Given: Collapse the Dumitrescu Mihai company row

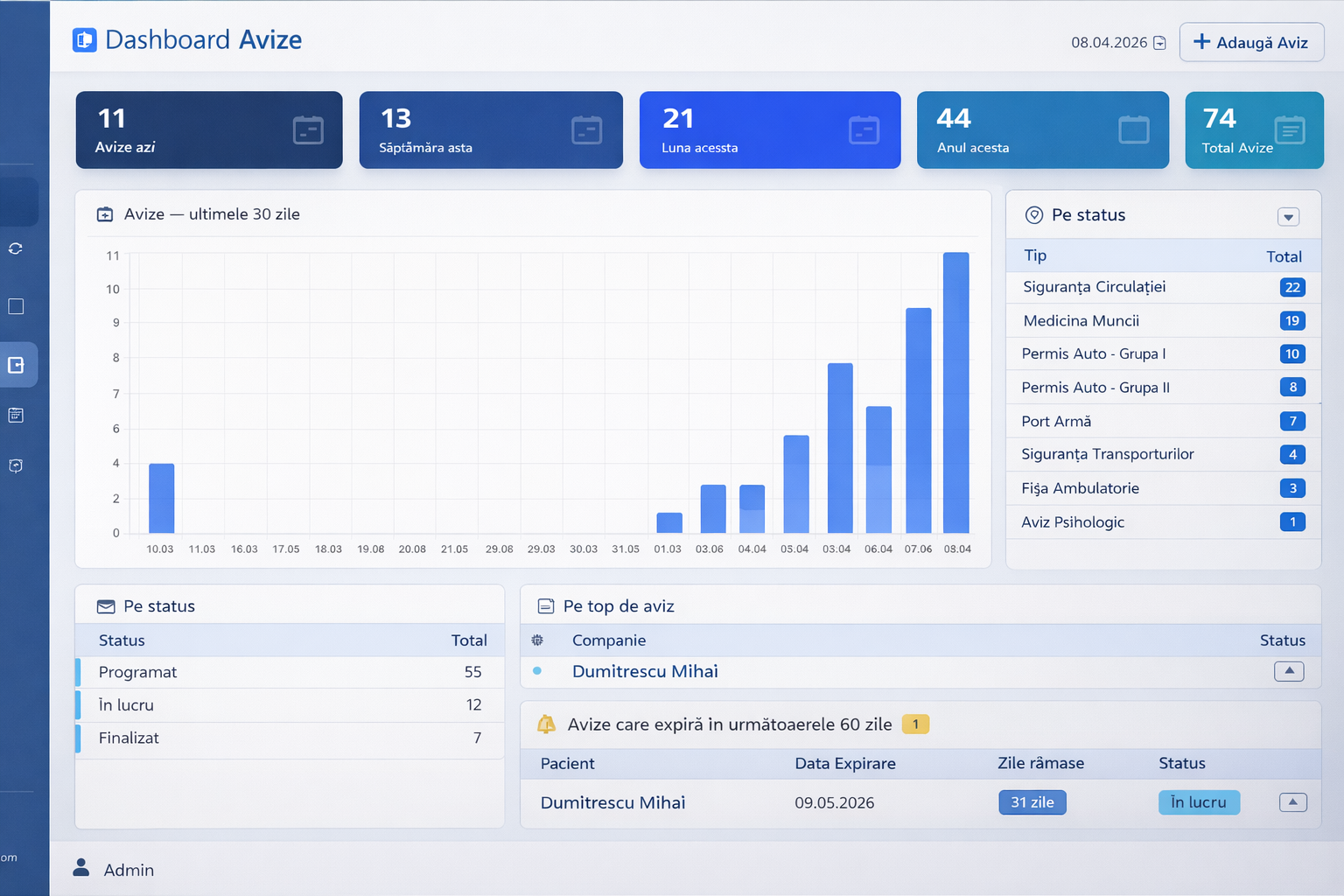Looking at the screenshot, I should coord(1289,671).
